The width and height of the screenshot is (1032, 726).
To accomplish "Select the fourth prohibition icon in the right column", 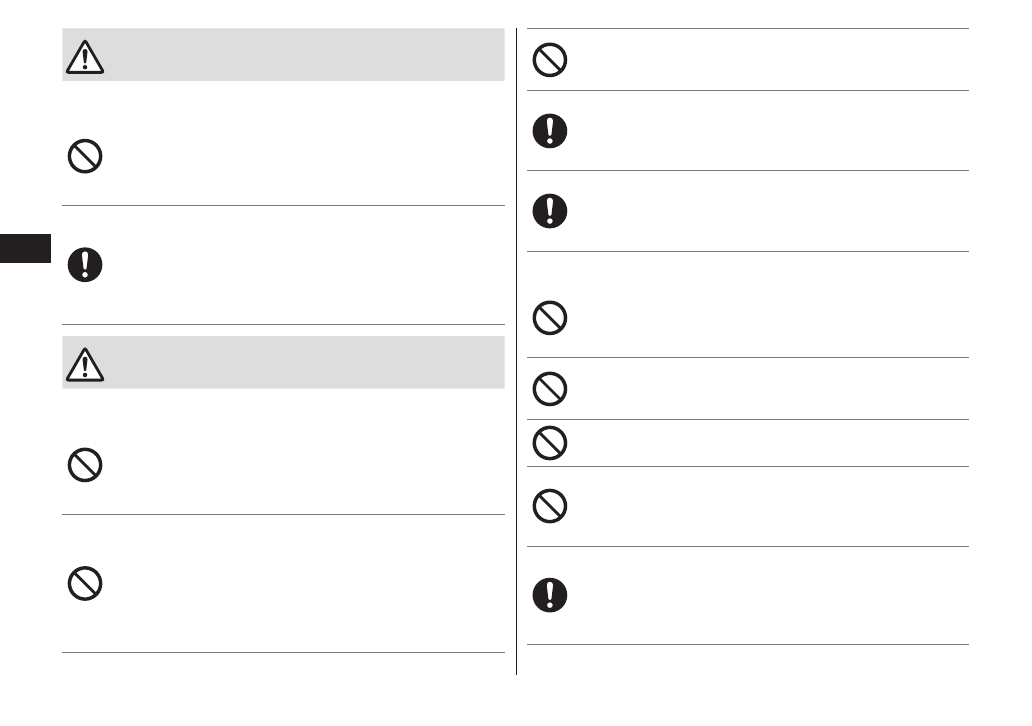I will [x=550, y=443].
